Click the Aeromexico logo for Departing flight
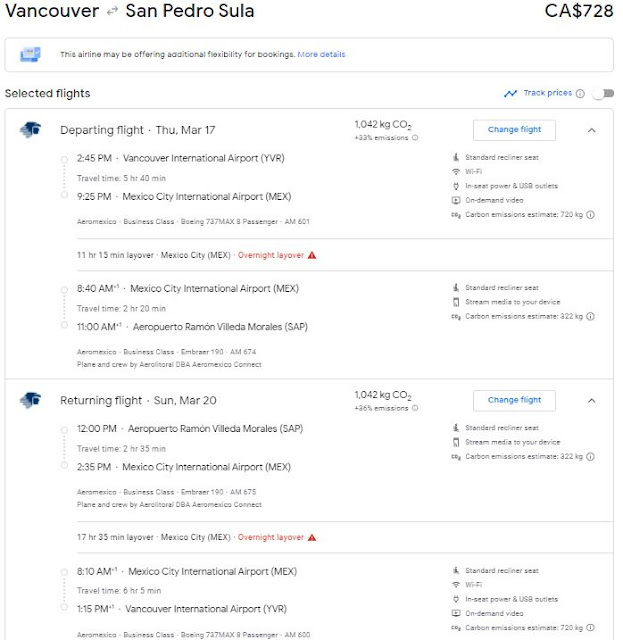The height and width of the screenshot is (640, 623). tap(31, 130)
